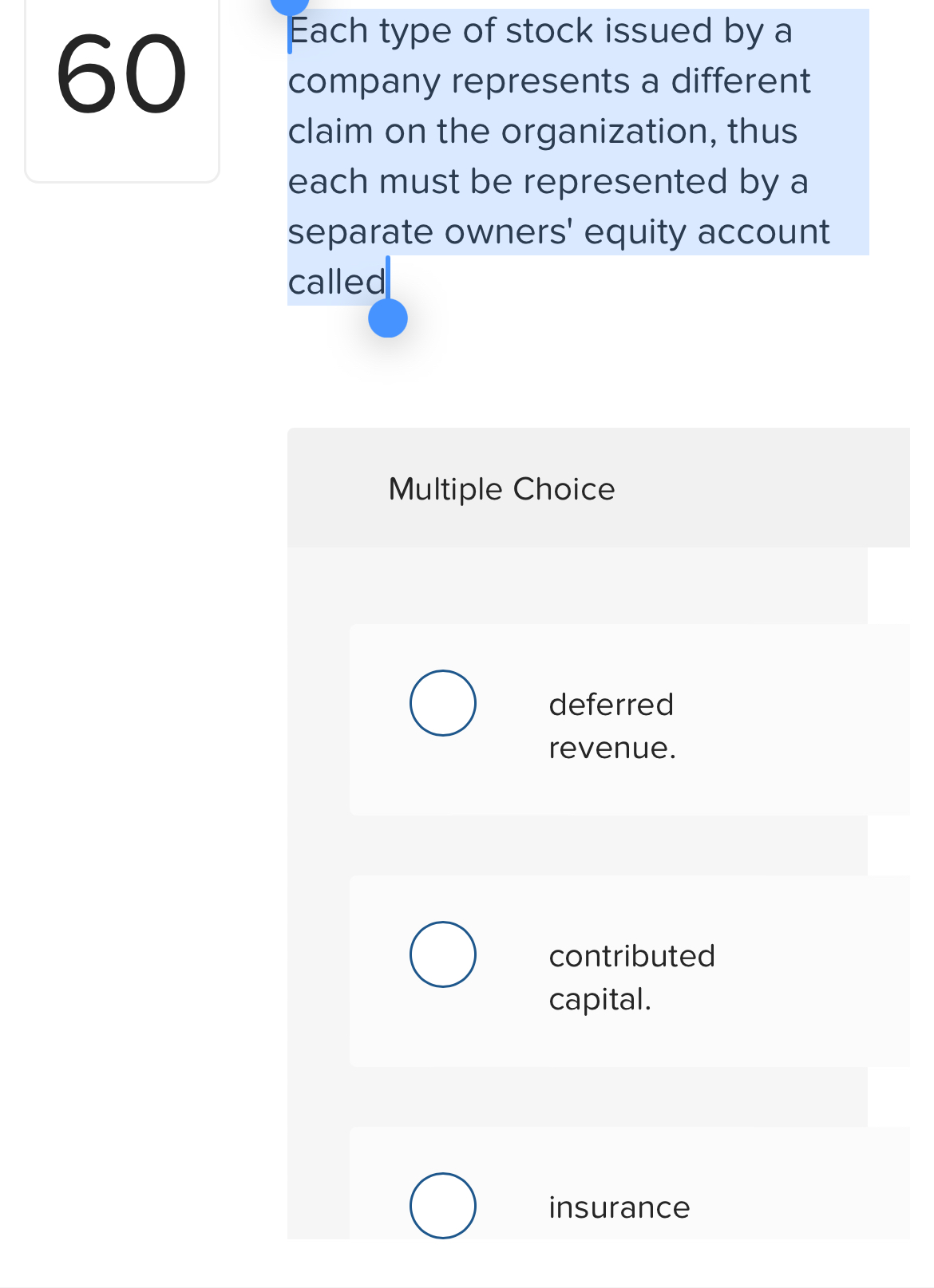Click the 'Multiple Choice' header label
The width and height of the screenshot is (934, 1288).
(501, 488)
